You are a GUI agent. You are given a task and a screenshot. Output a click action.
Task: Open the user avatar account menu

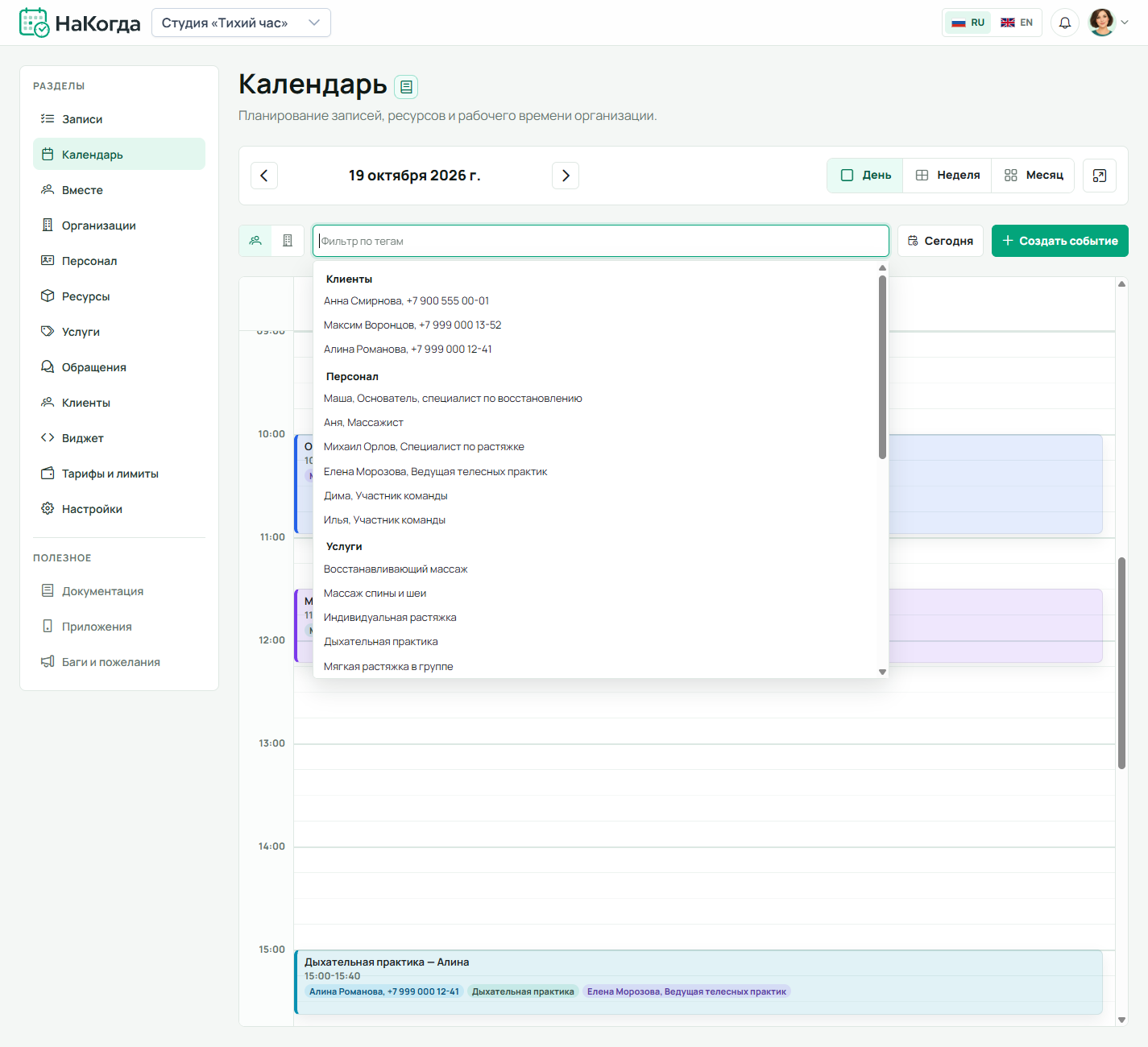[x=1108, y=23]
